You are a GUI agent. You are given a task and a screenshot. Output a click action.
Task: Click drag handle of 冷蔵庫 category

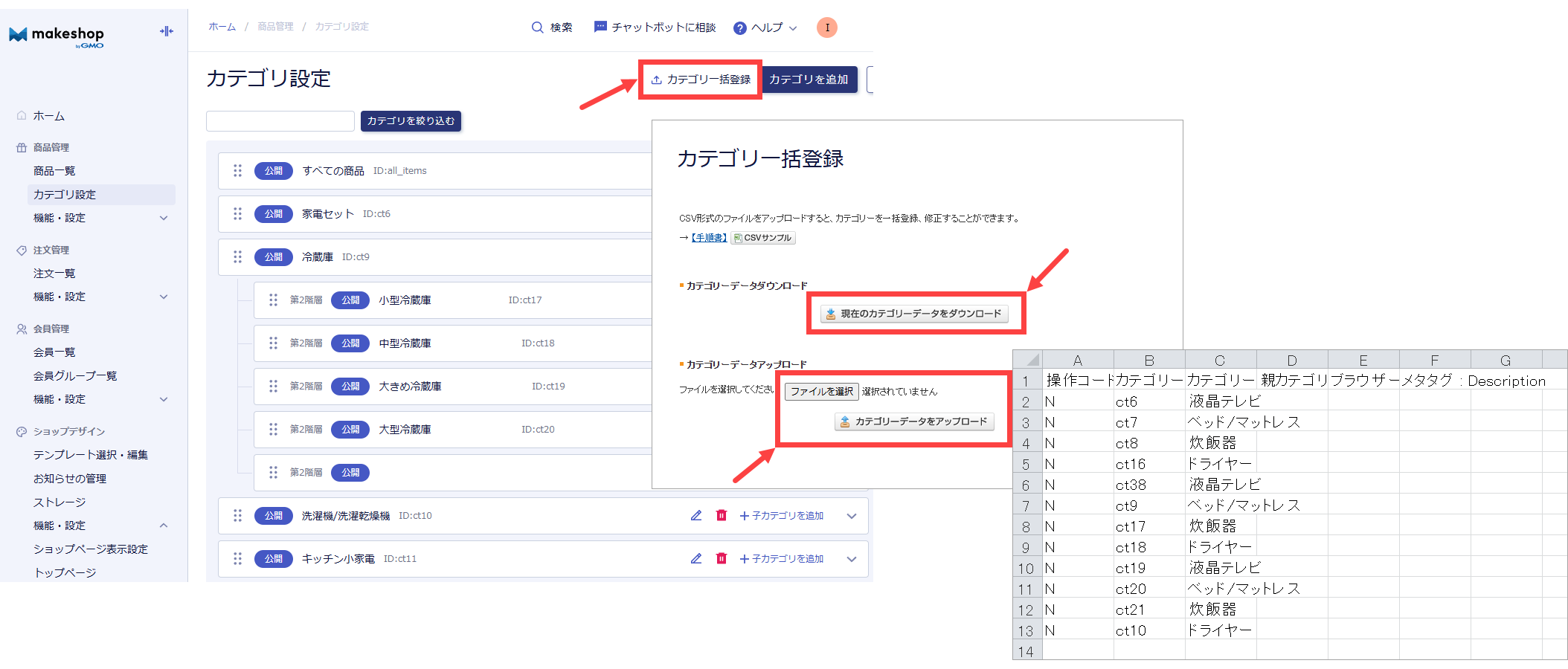[238, 257]
